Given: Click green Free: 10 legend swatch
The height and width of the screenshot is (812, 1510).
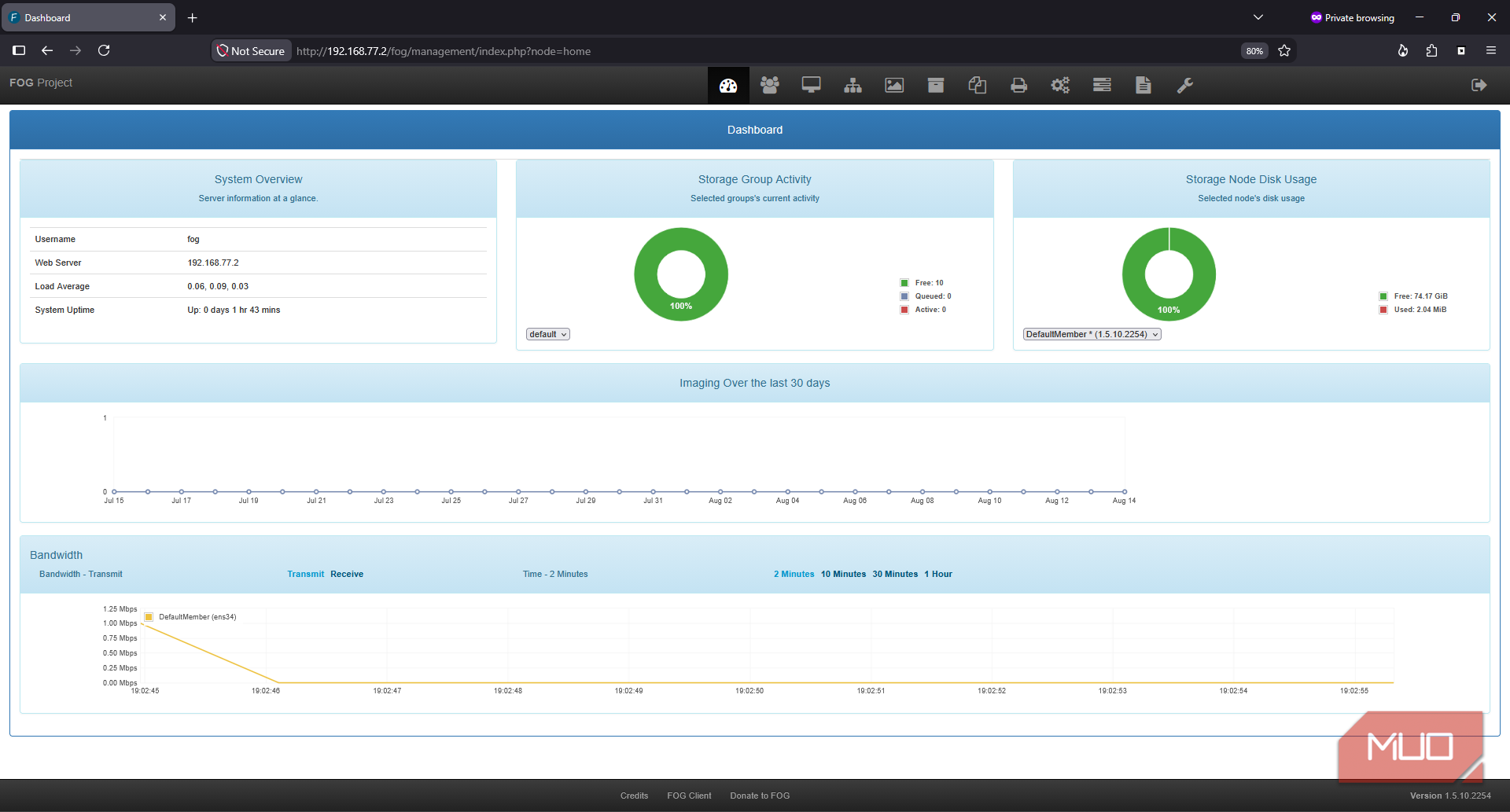Looking at the screenshot, I should pos(904,283).
